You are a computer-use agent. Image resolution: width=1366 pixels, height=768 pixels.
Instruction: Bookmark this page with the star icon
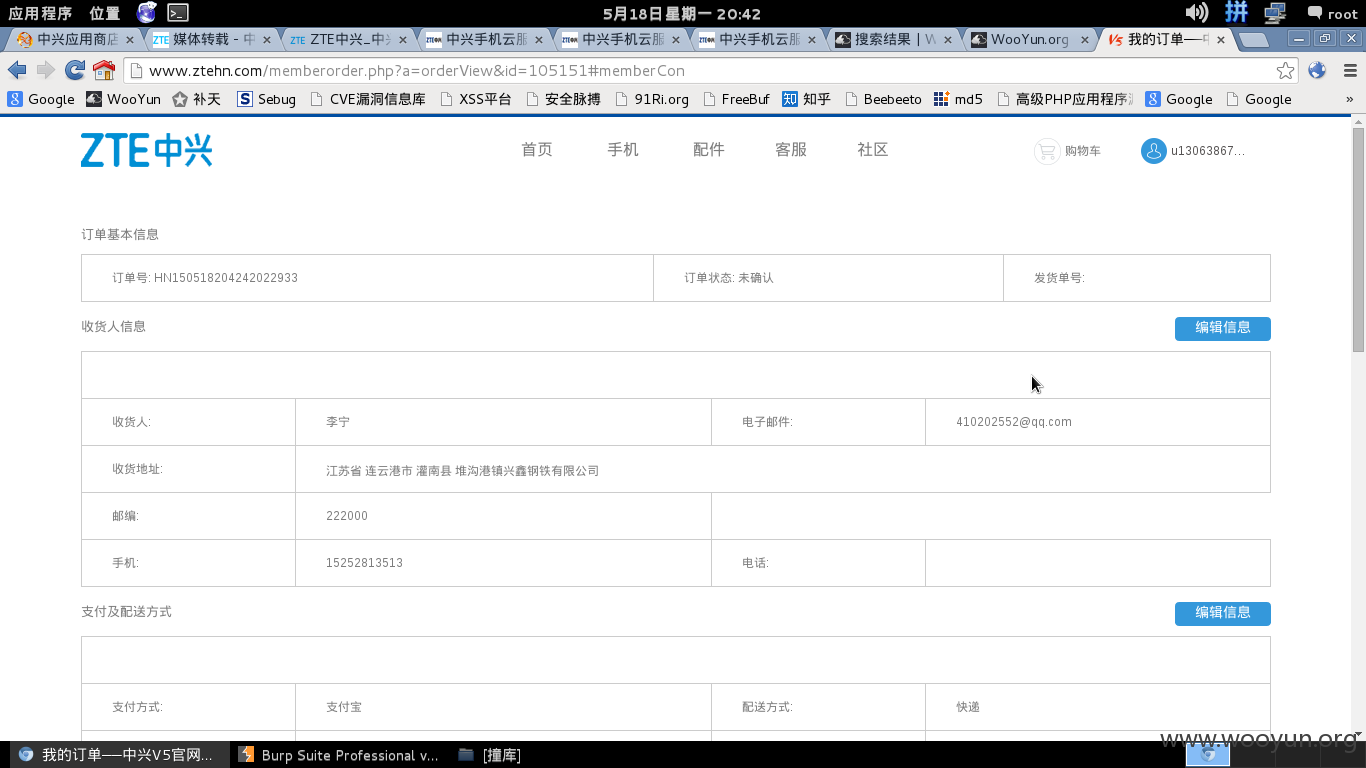tap(1285, 70)
